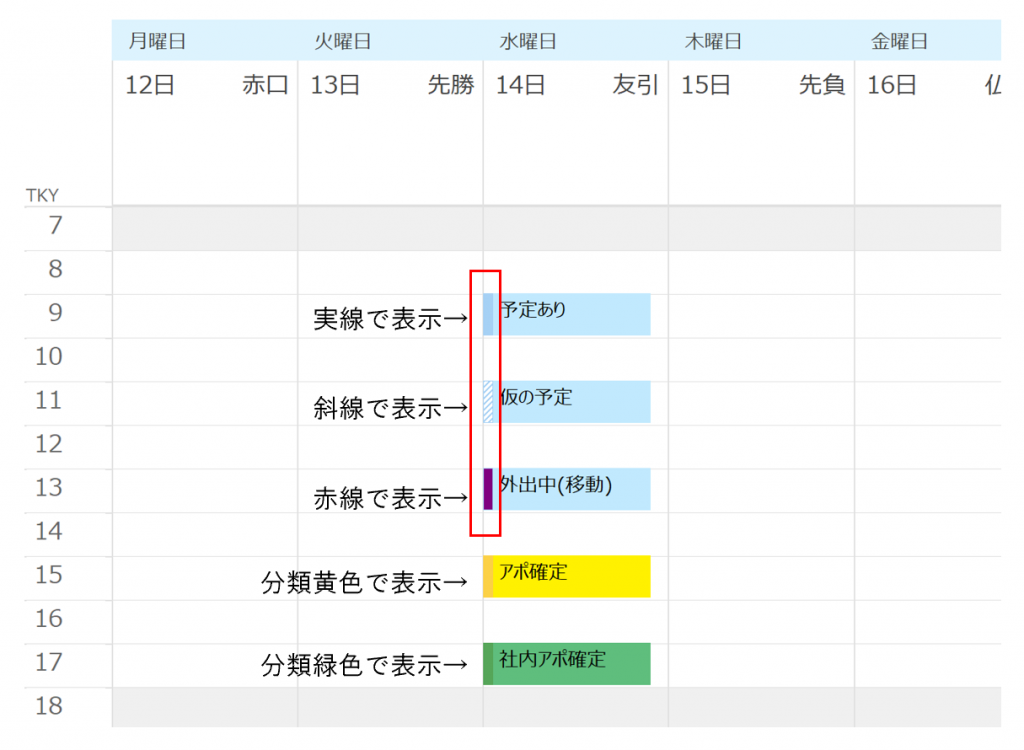Choose the 木曜日 day header
Image resolution: width=1024 pixels, height=750 pixels.
tap(713, 42)
